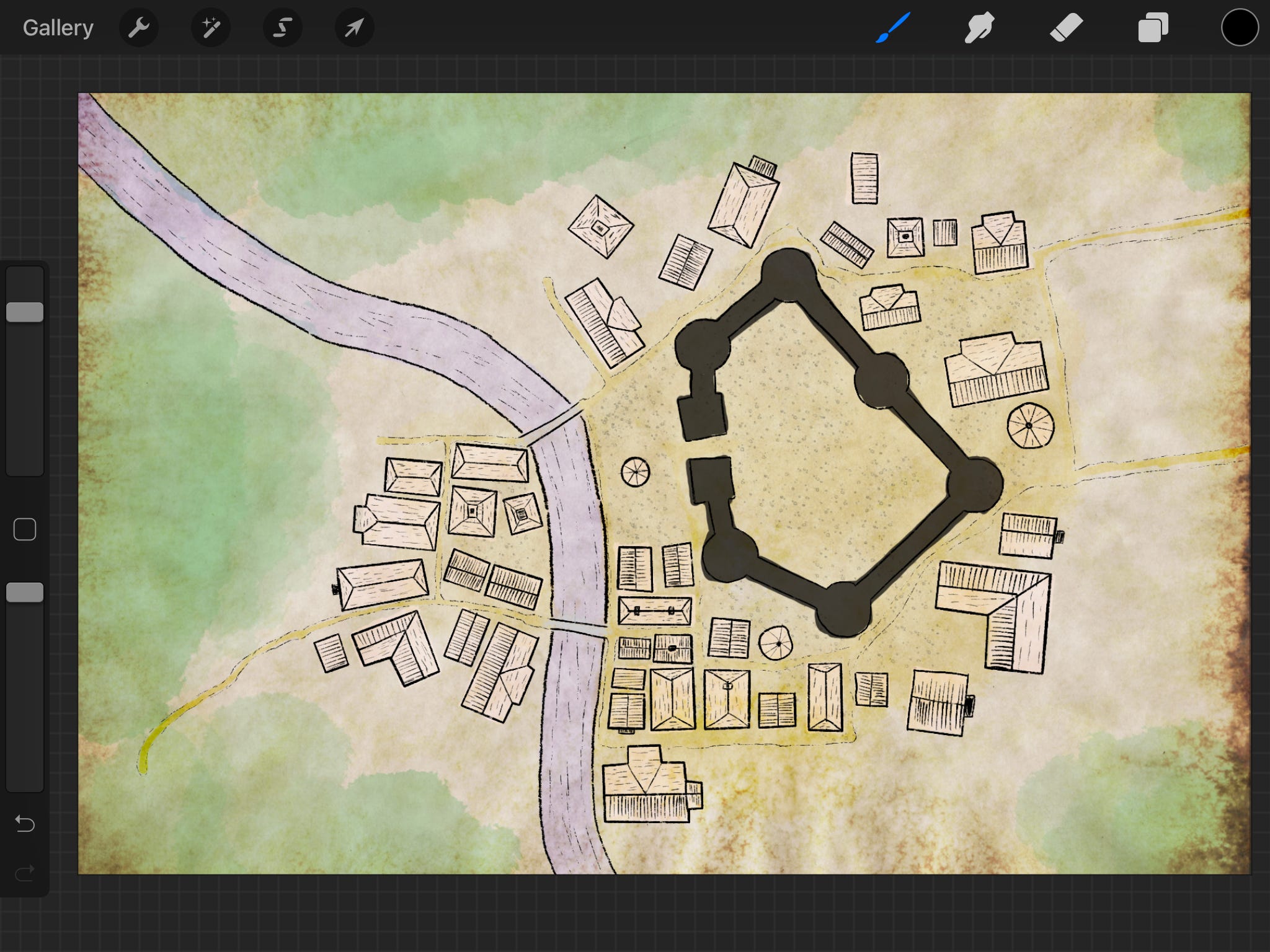Open the black active color picker
Image resolution: width=1270 pixels, height=952 pixels.
[x=1240, y=28]
